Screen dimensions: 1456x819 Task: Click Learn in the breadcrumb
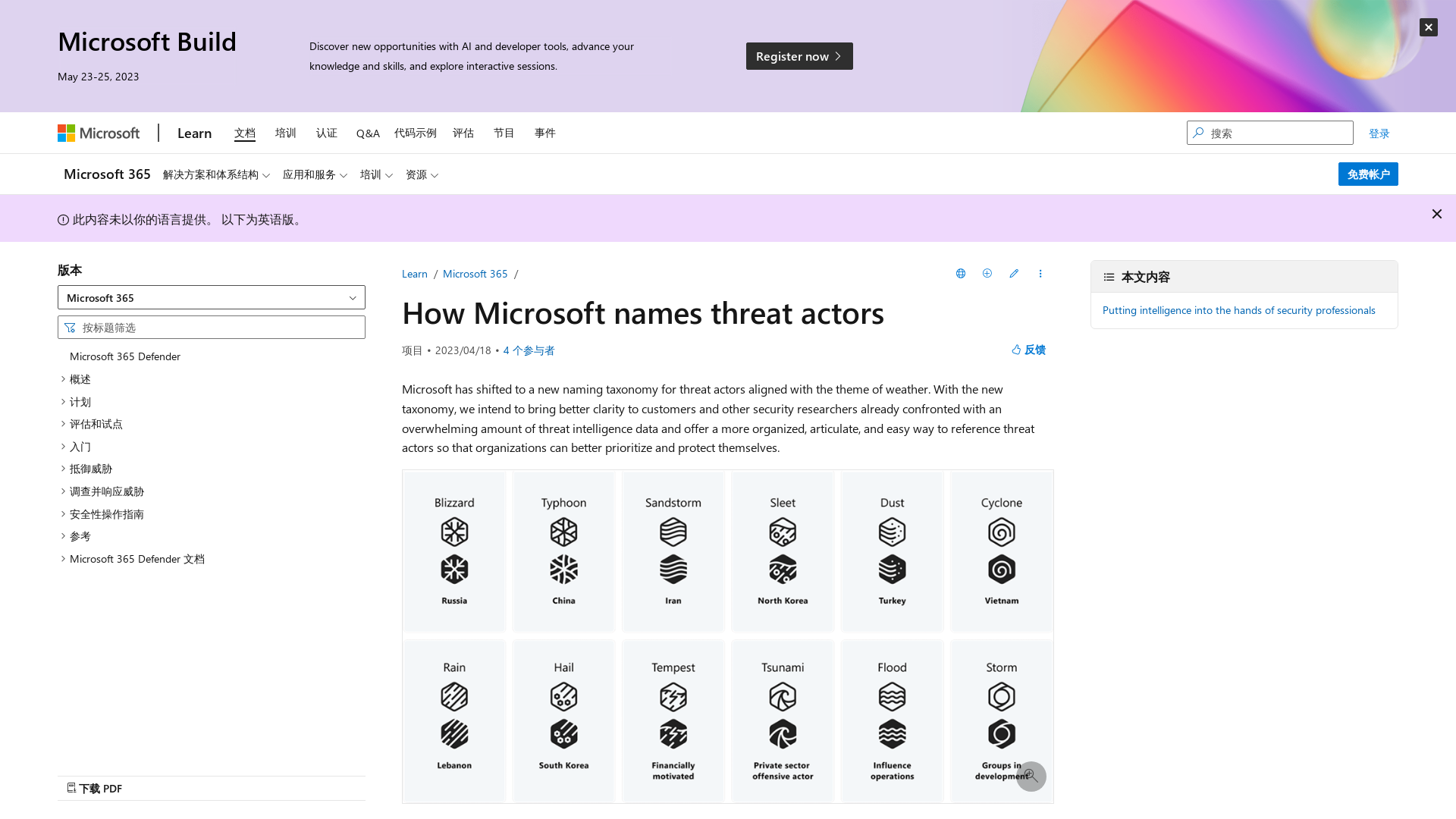[415, 274]
